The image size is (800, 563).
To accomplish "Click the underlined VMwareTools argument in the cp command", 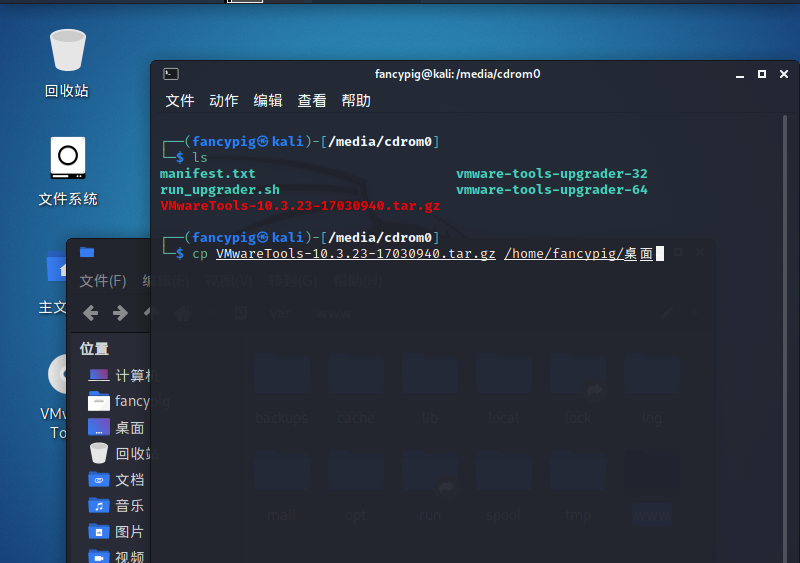I will (x=356, y=254).
